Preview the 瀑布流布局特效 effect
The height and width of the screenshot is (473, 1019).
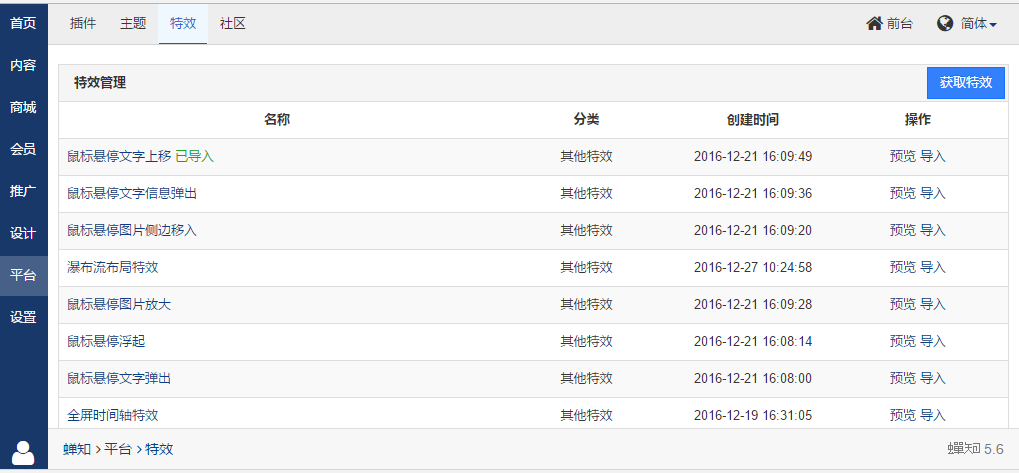pyautogui.click(x=903, y=267)
